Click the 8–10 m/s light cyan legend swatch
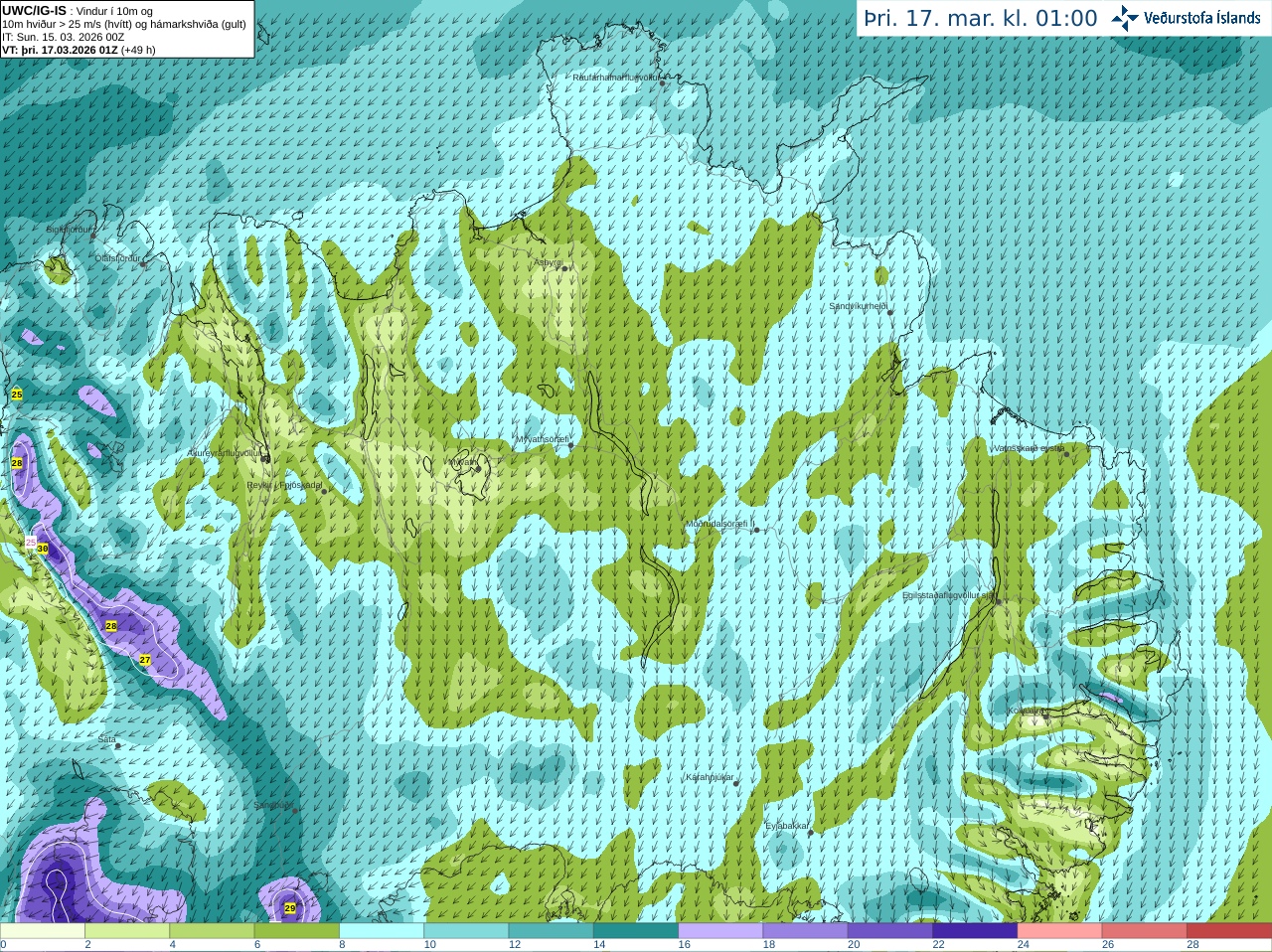 tap(382, 931)
